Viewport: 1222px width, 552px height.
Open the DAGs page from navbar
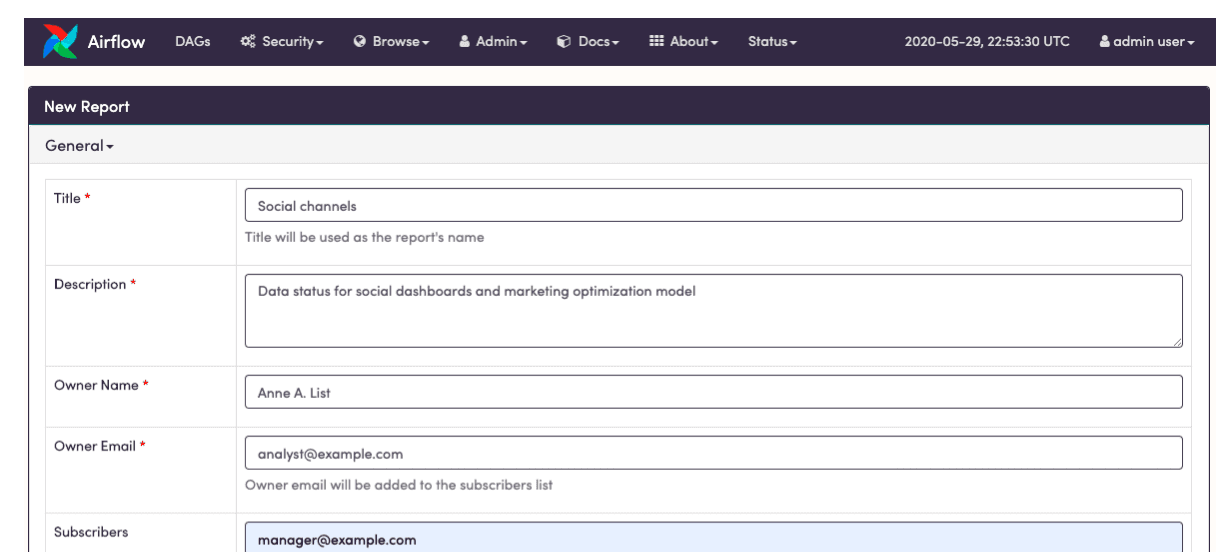coord(192,41)
